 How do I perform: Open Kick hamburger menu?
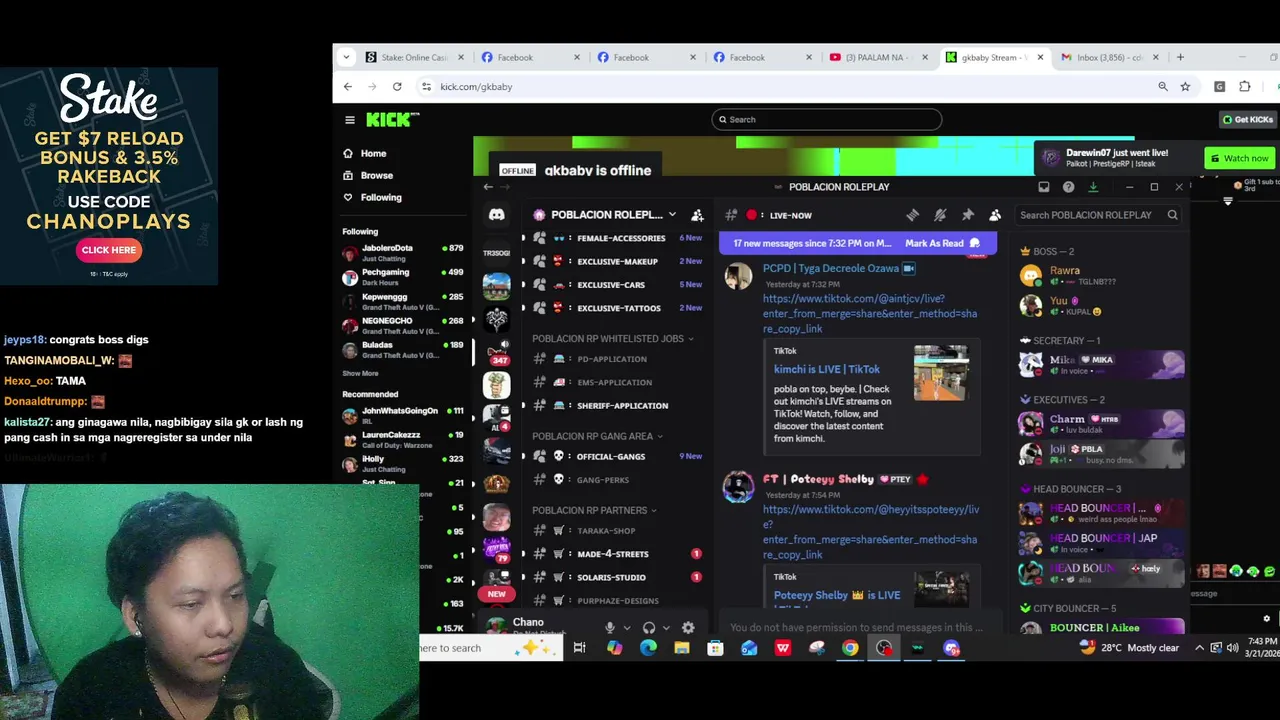(350, 120)
